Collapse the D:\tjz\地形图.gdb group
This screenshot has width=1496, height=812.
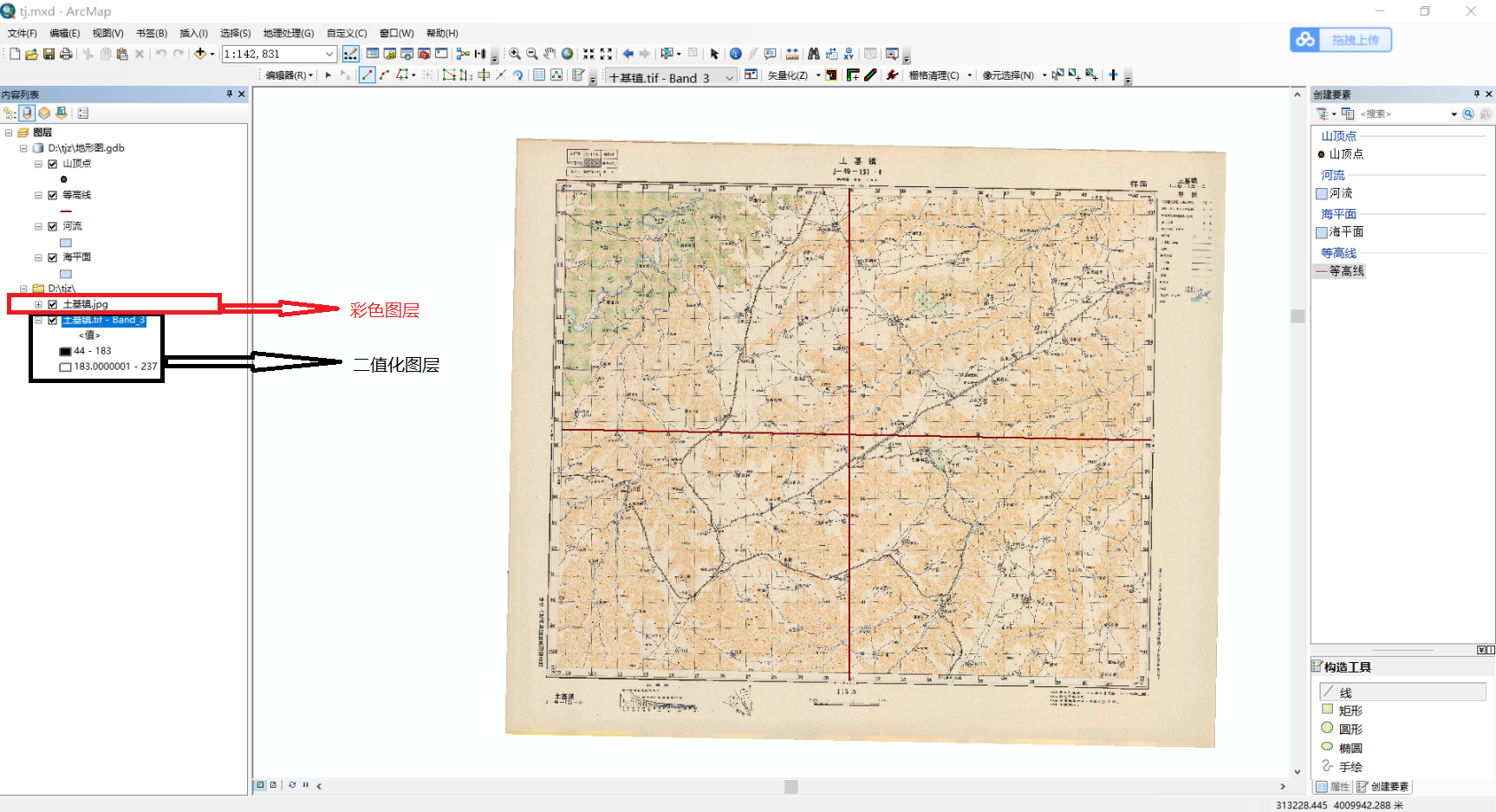[23, 148]
